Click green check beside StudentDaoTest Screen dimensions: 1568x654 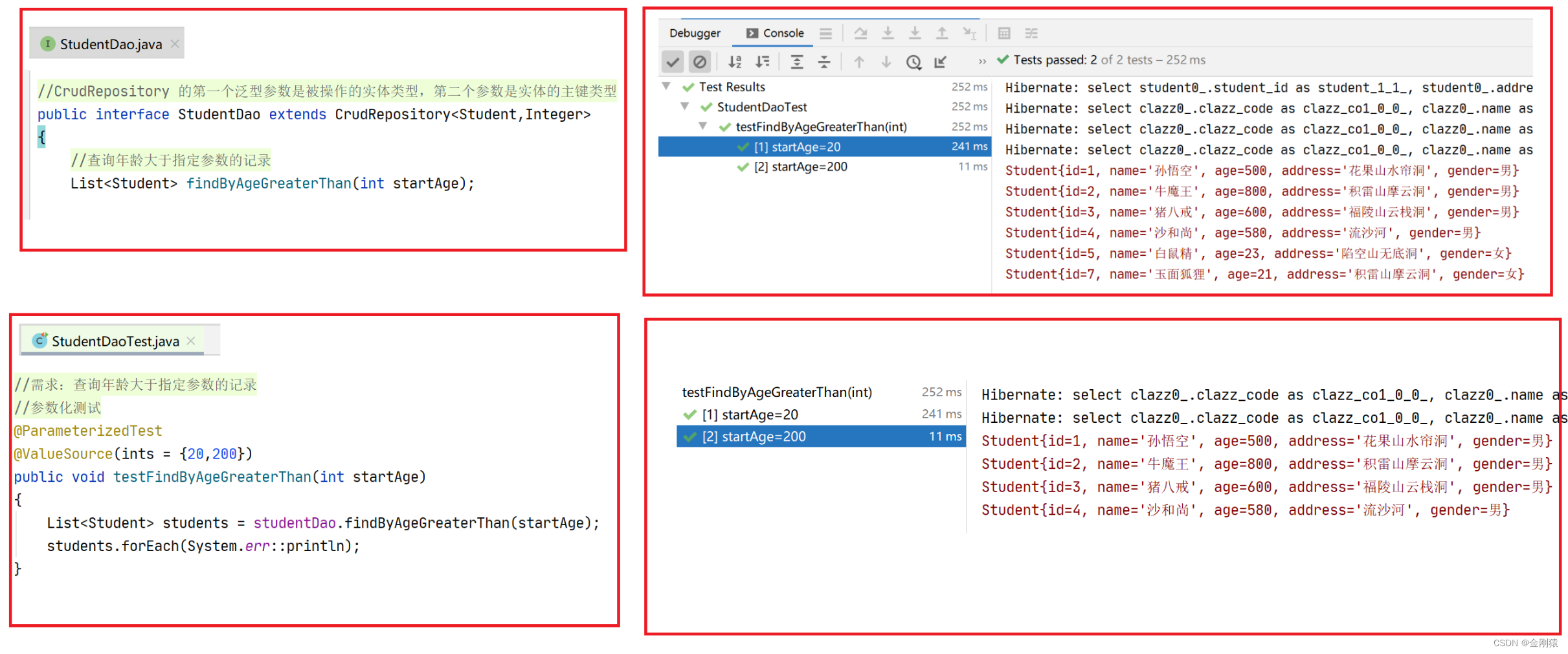tap(706, 107)
